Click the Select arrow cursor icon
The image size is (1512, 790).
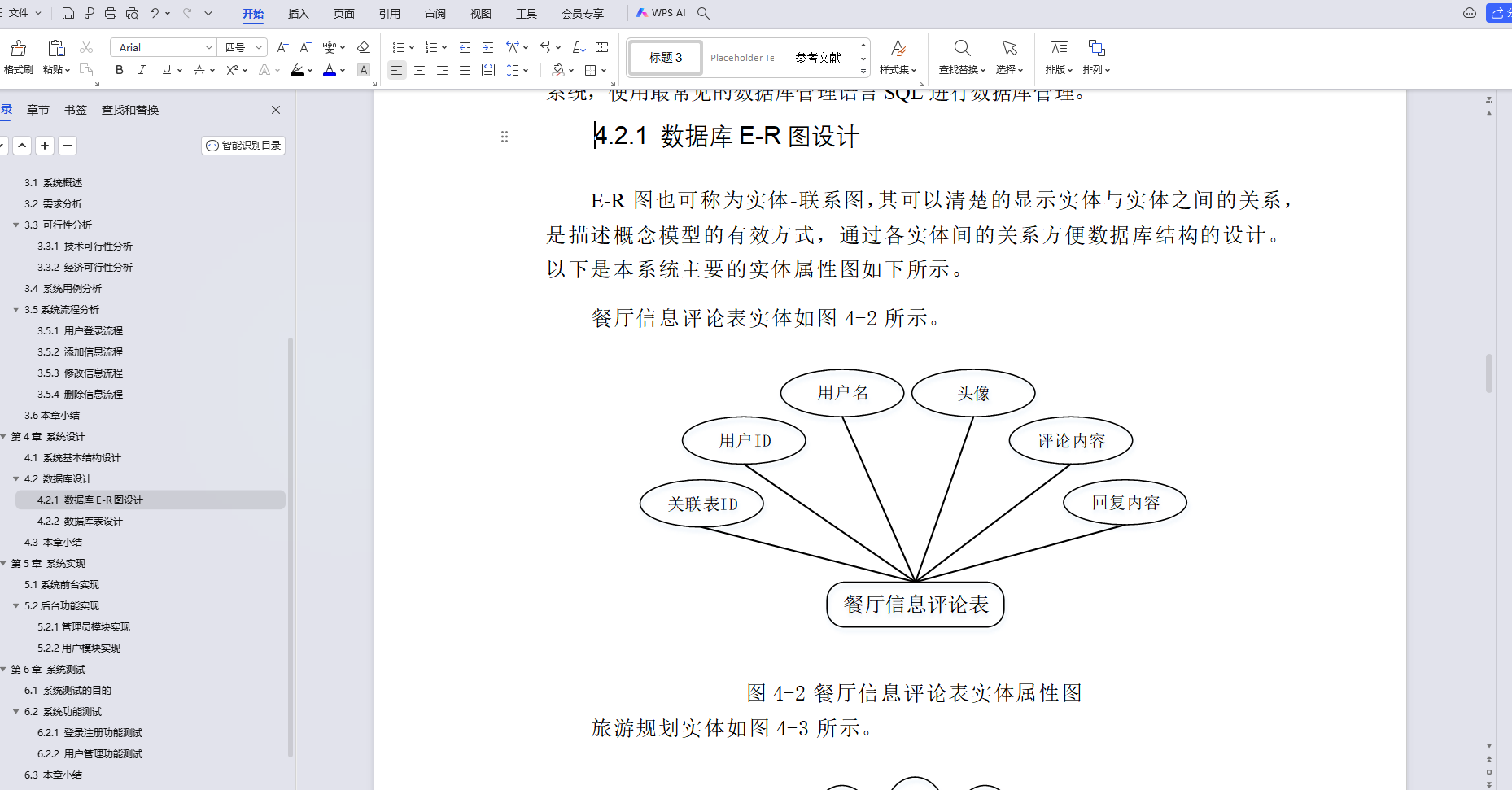pyautogui.click(x=1009, y=49)
